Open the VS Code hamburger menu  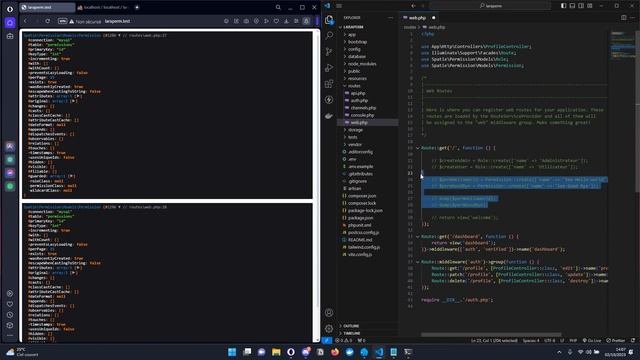pyautogui.click(x=339, y=6)
